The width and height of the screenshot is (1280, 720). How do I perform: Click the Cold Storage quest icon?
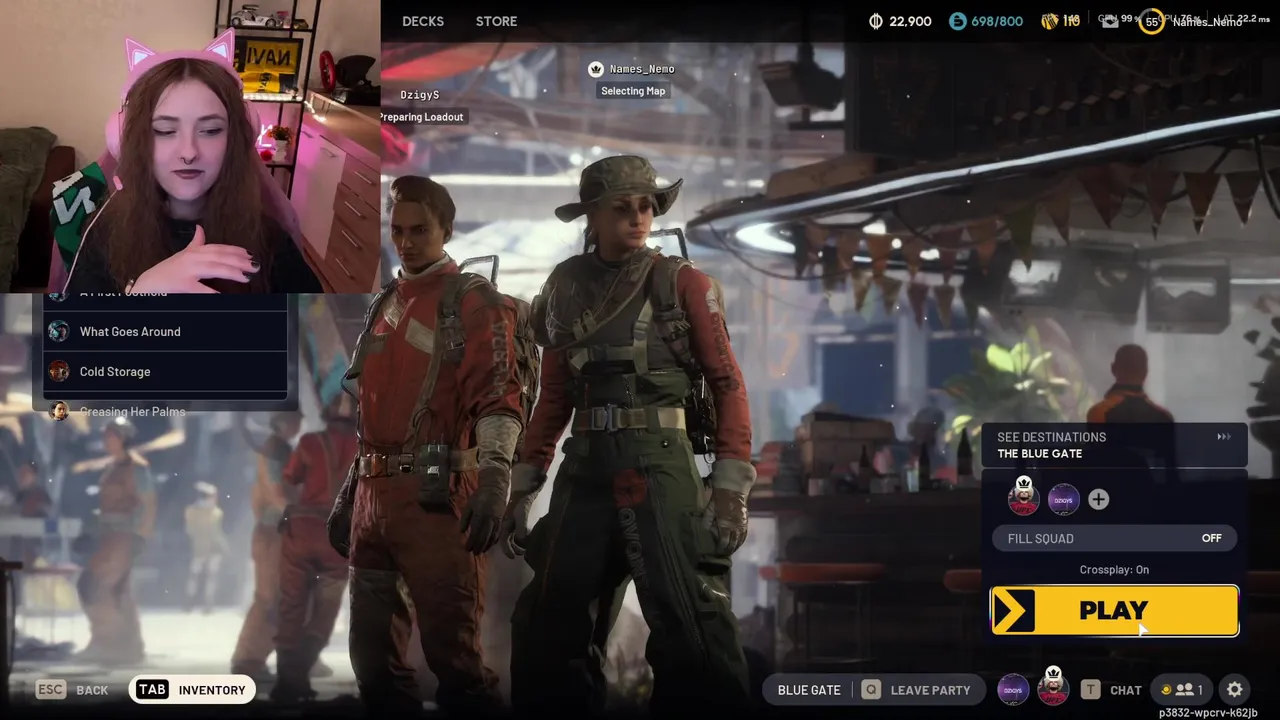[59, 371]
